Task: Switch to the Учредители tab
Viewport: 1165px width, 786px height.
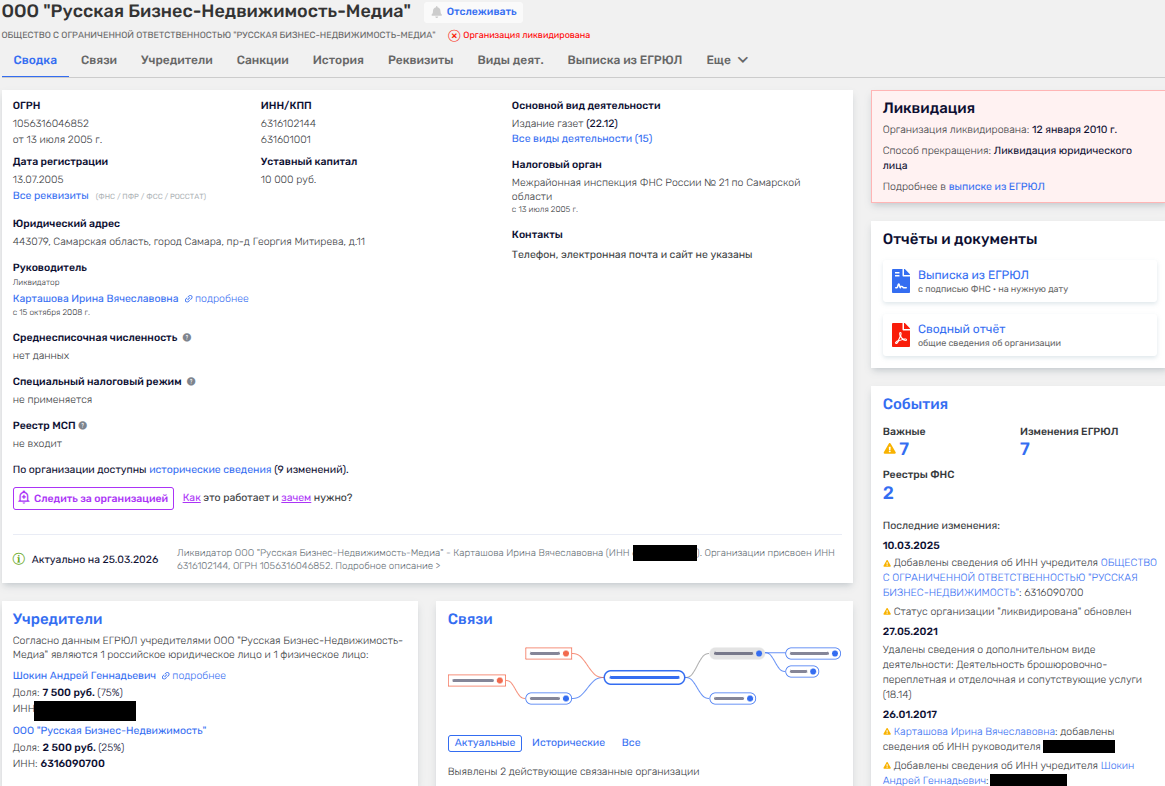Action: click(x=177, y=60)
